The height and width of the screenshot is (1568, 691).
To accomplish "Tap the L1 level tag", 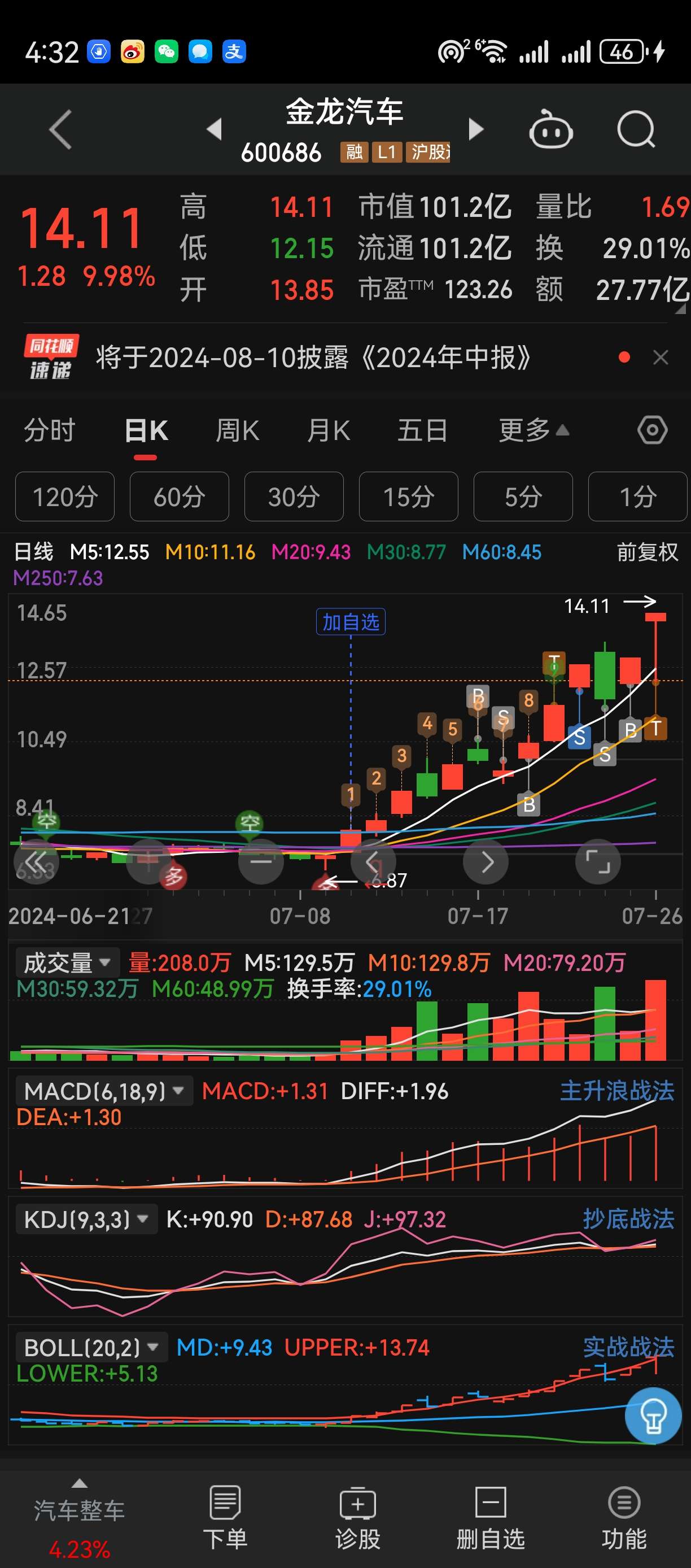I will [x=387, y=151].
